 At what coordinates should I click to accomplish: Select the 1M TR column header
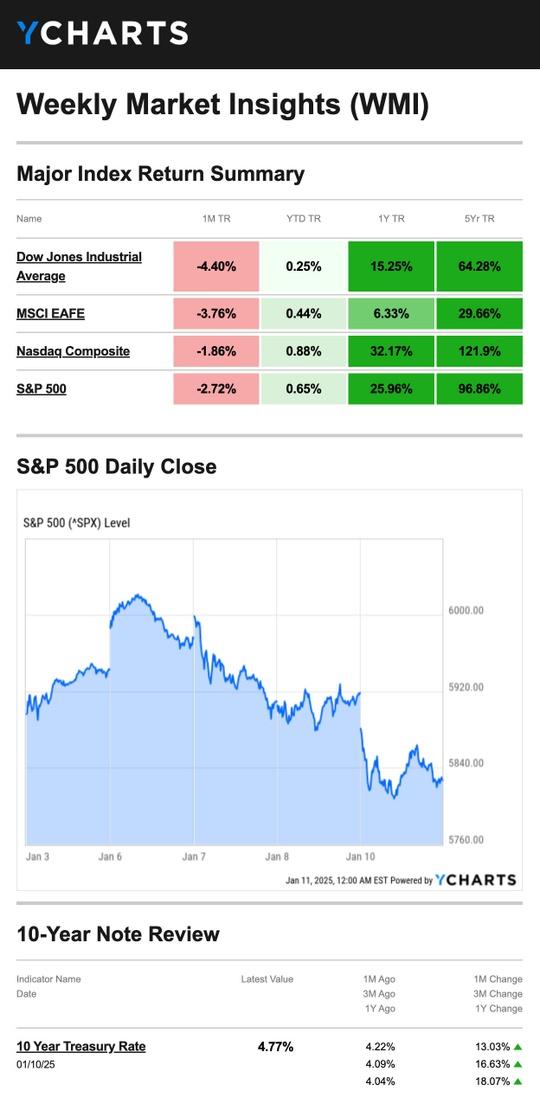coord(216,219)
